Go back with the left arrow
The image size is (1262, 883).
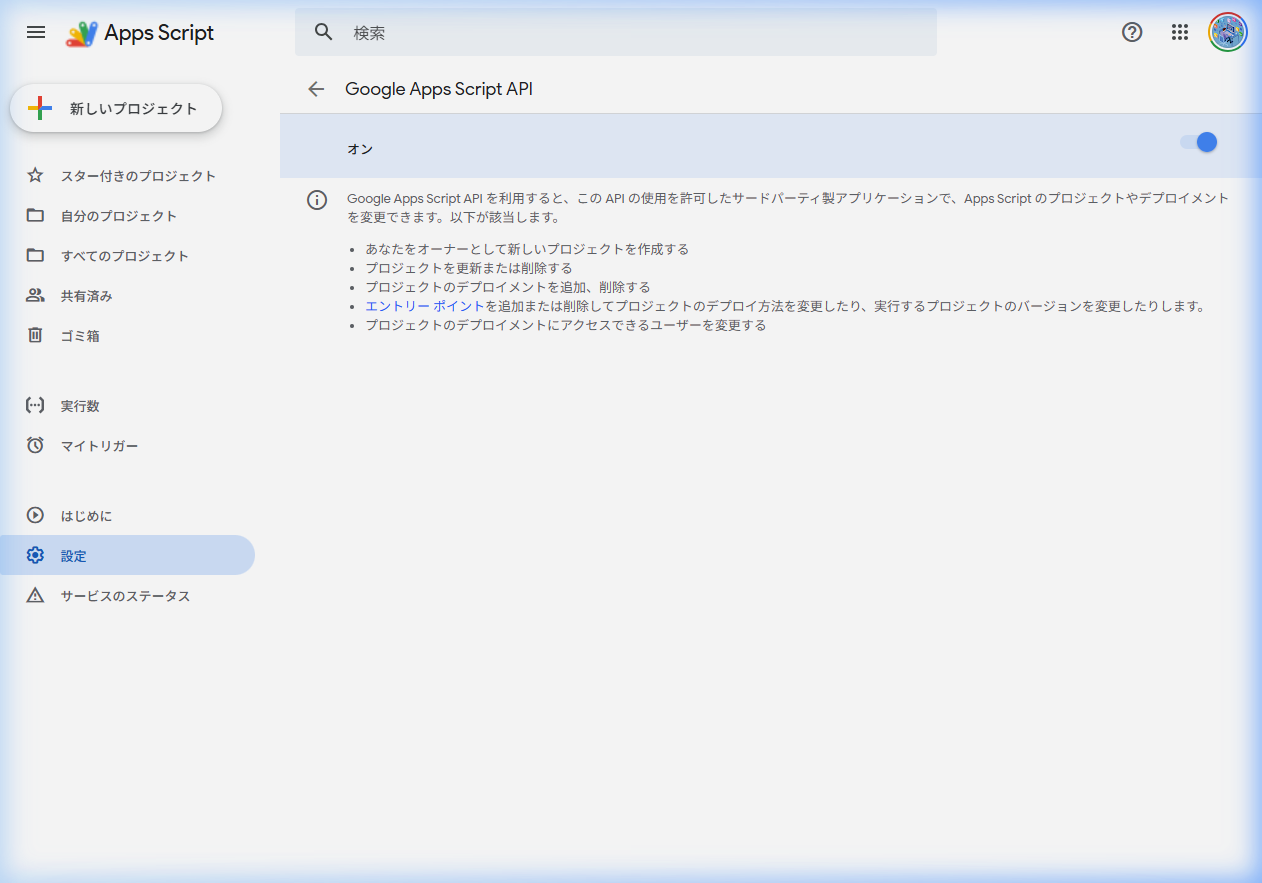(x=316, y=89)
